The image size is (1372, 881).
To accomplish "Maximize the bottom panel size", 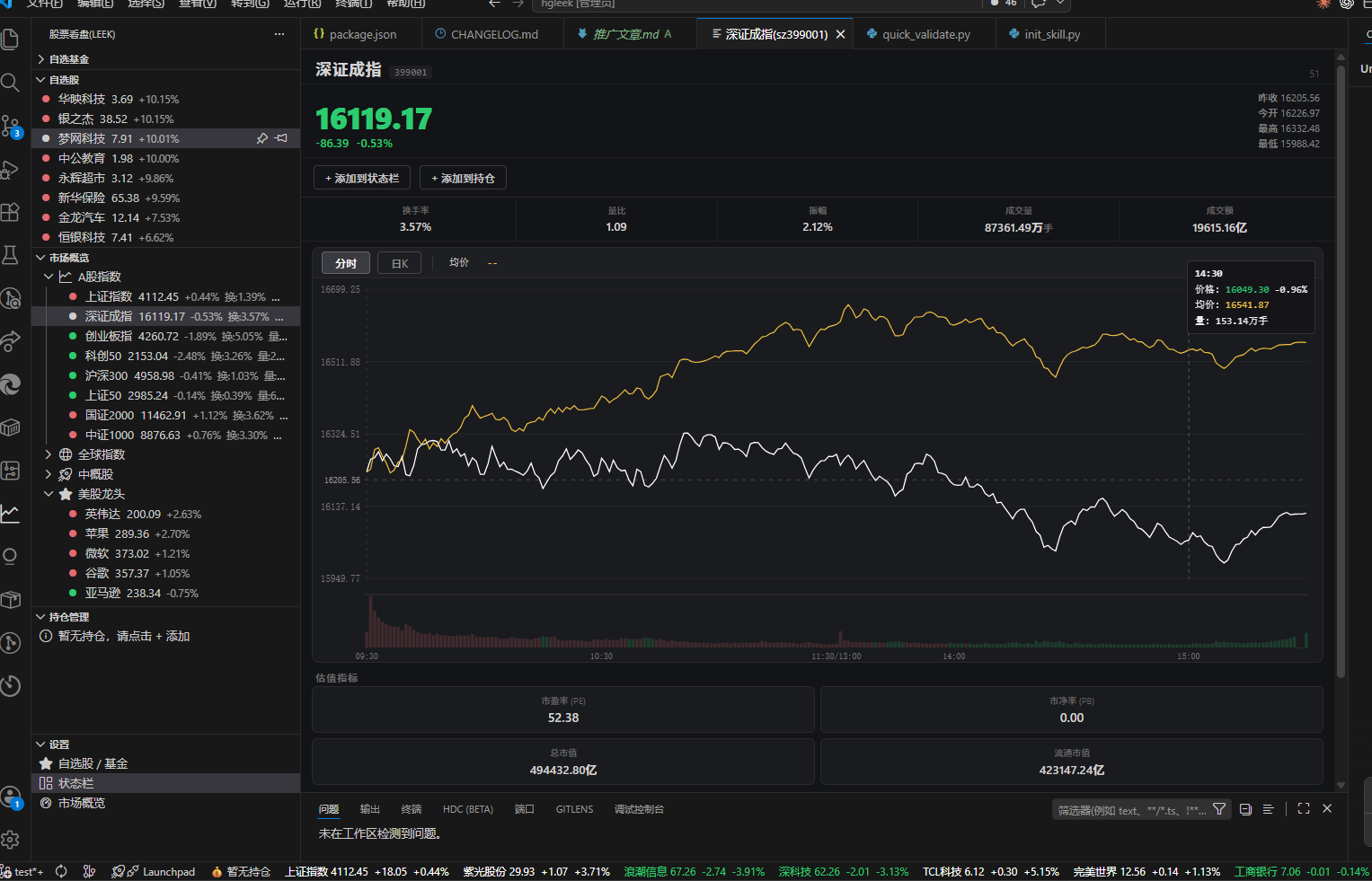I will [x=1304, y=808].
